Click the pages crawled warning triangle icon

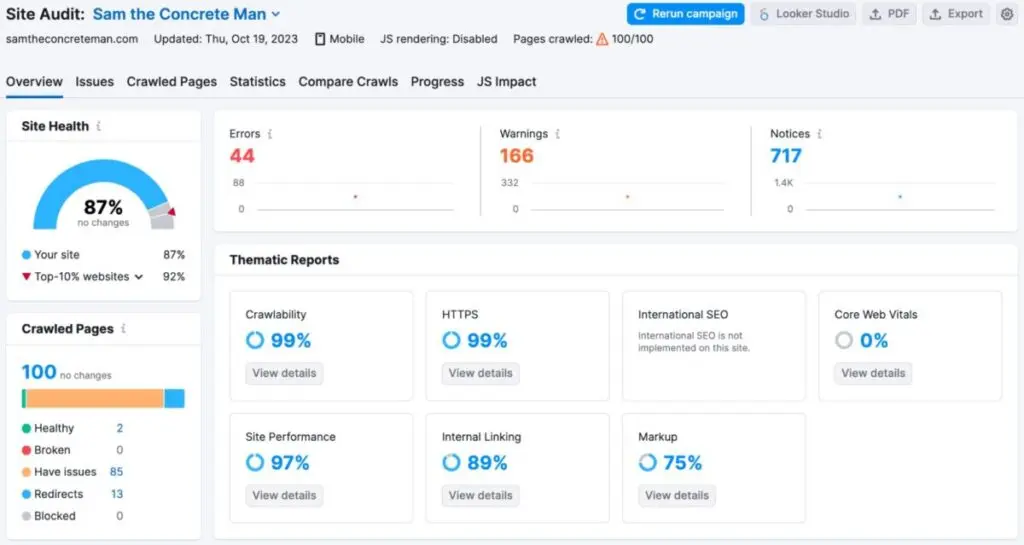[602, 39]
